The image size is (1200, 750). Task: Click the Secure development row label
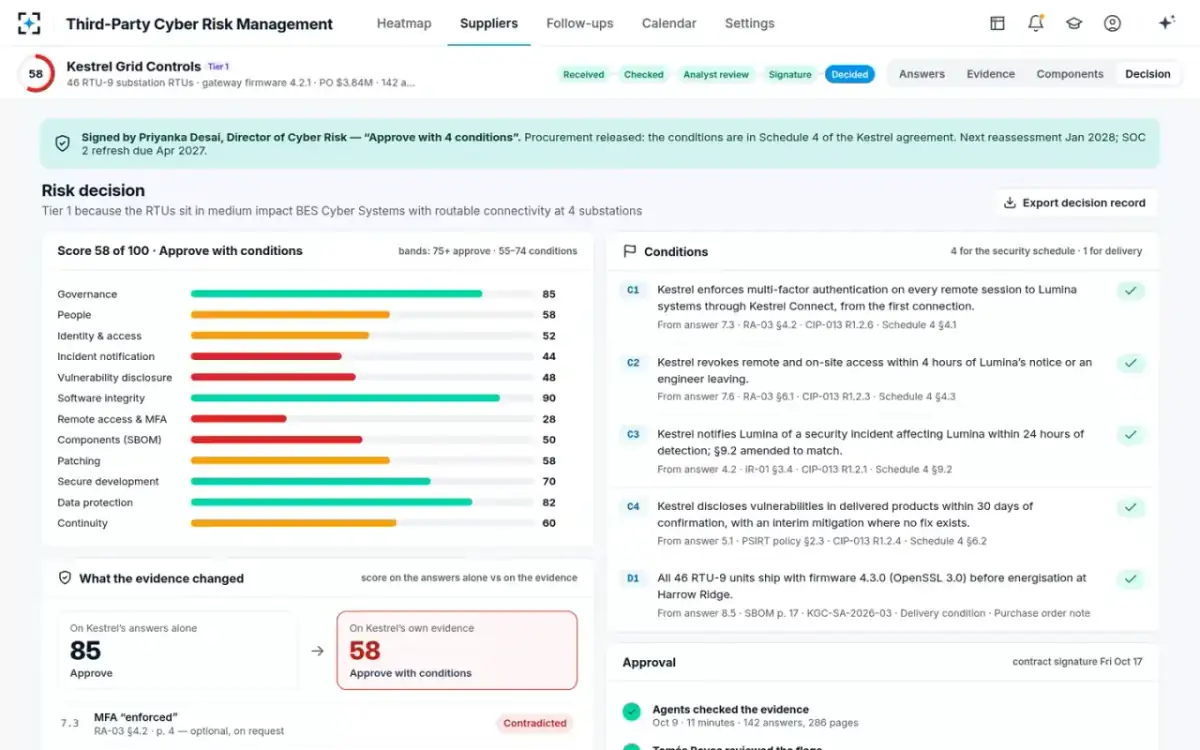(108, 482)
